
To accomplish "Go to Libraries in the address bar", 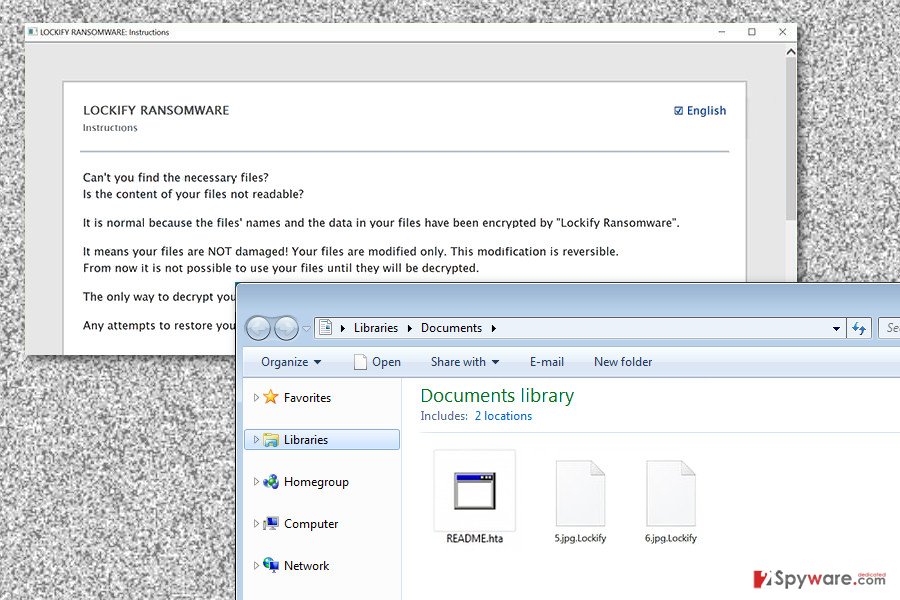I will 376,328.
